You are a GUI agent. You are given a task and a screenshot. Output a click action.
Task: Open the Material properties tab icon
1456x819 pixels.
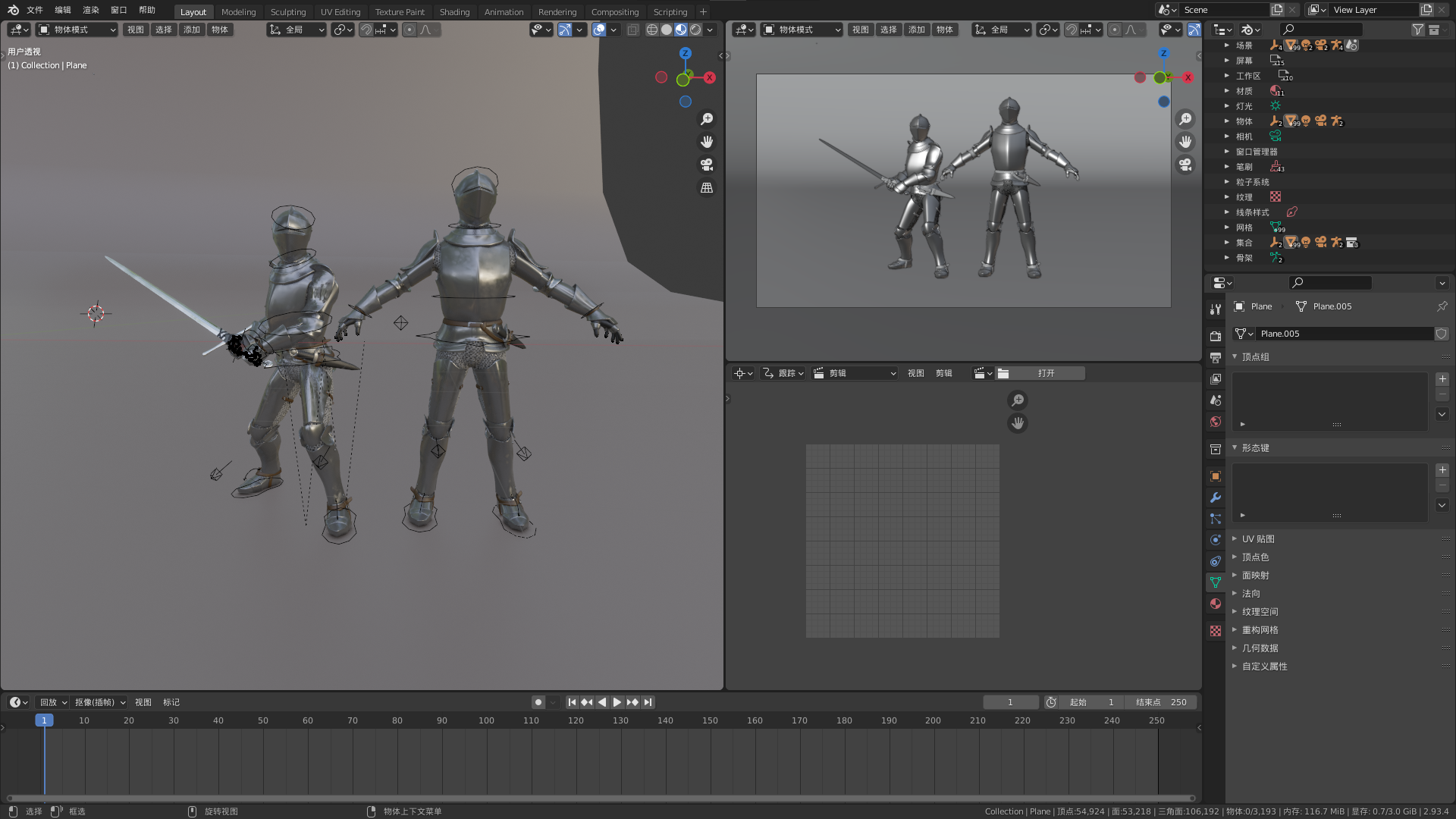[x=1216, y=604]
